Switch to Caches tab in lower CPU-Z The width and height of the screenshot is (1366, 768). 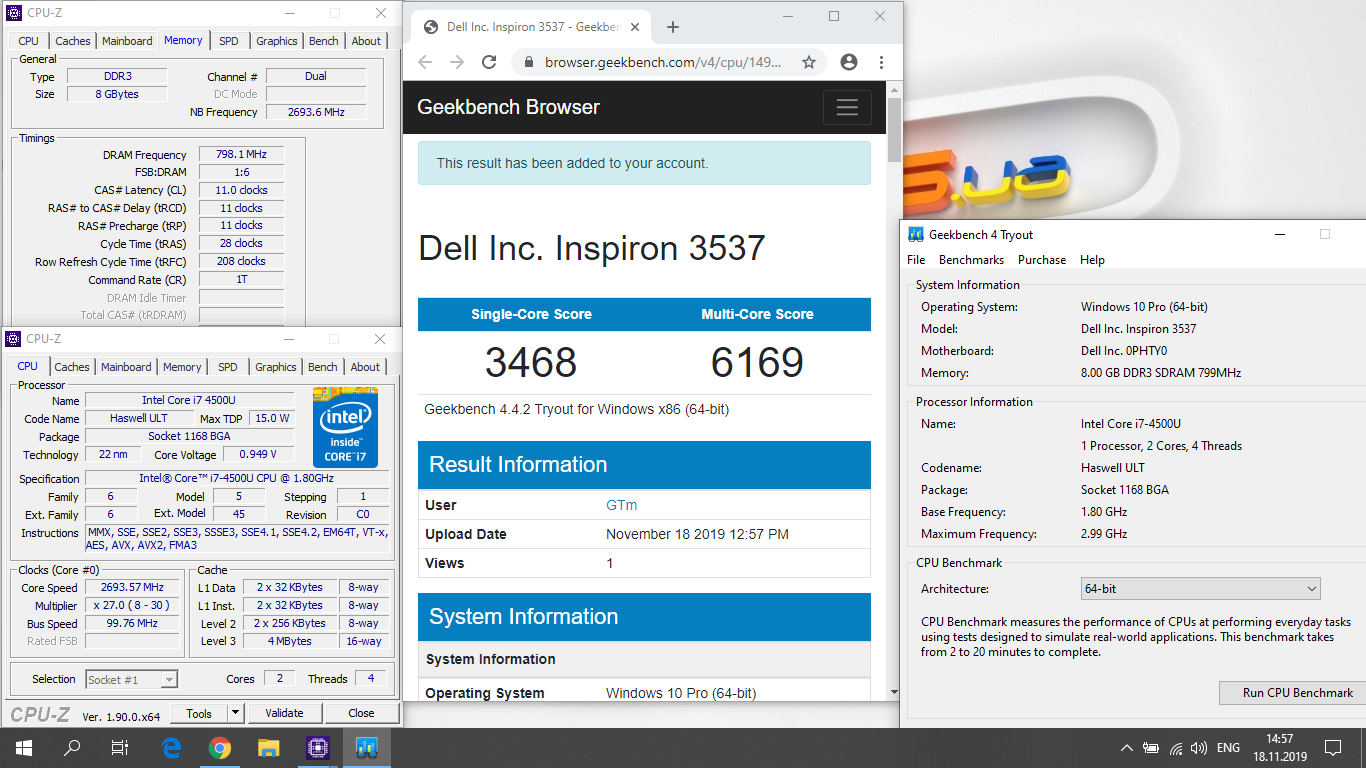tap(72, 367)
